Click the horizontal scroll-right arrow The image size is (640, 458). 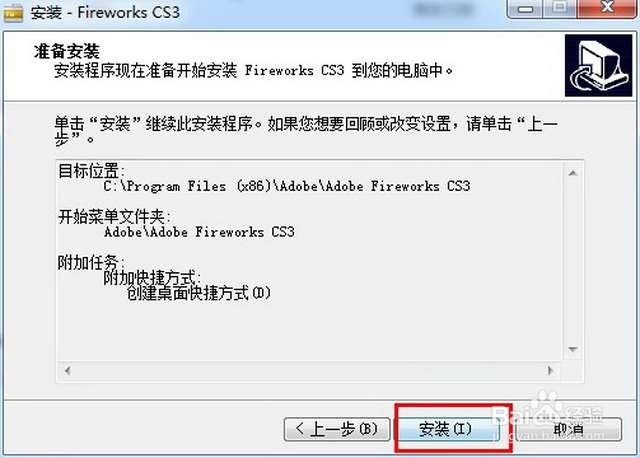coord(550,371)
